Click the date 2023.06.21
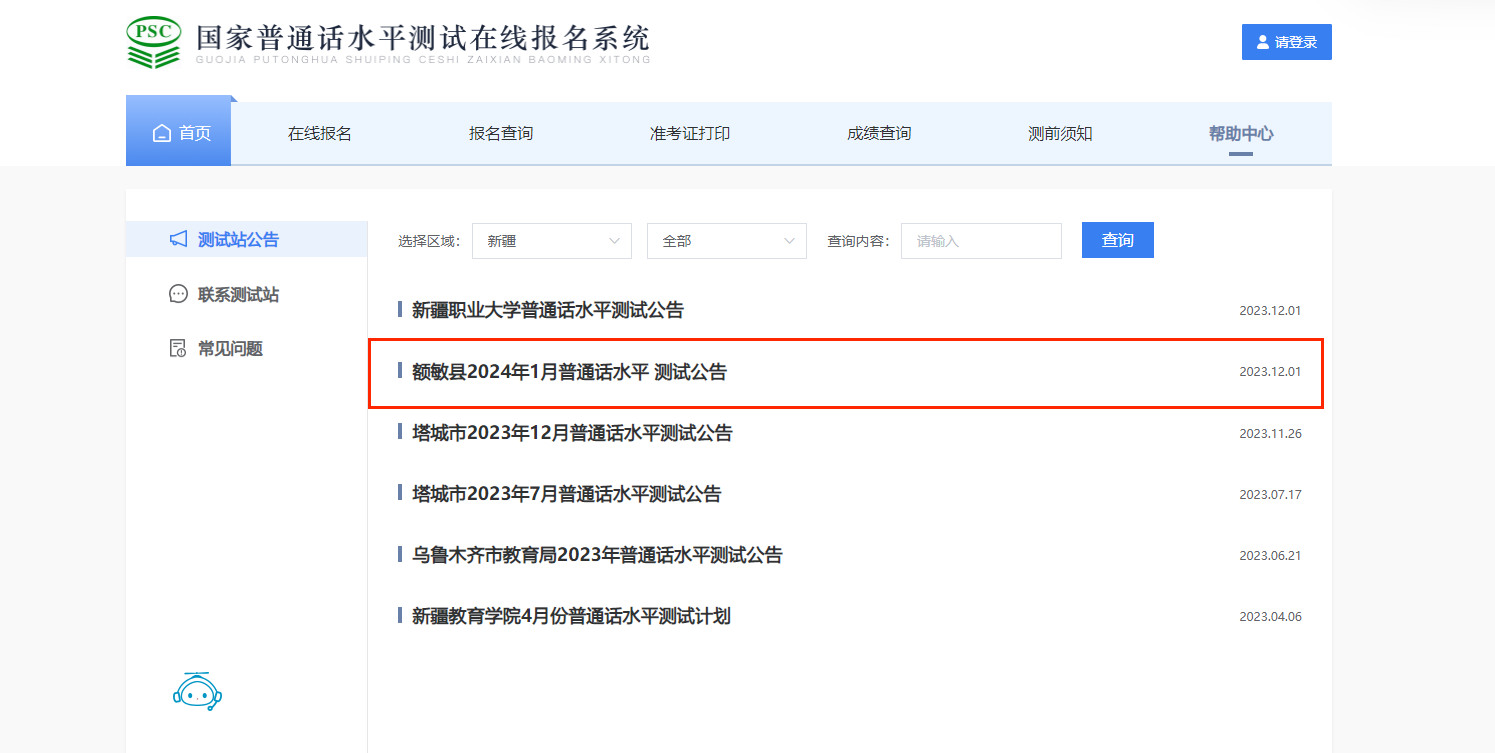This screenshot has height=753, width=1495. (1270, 555)
